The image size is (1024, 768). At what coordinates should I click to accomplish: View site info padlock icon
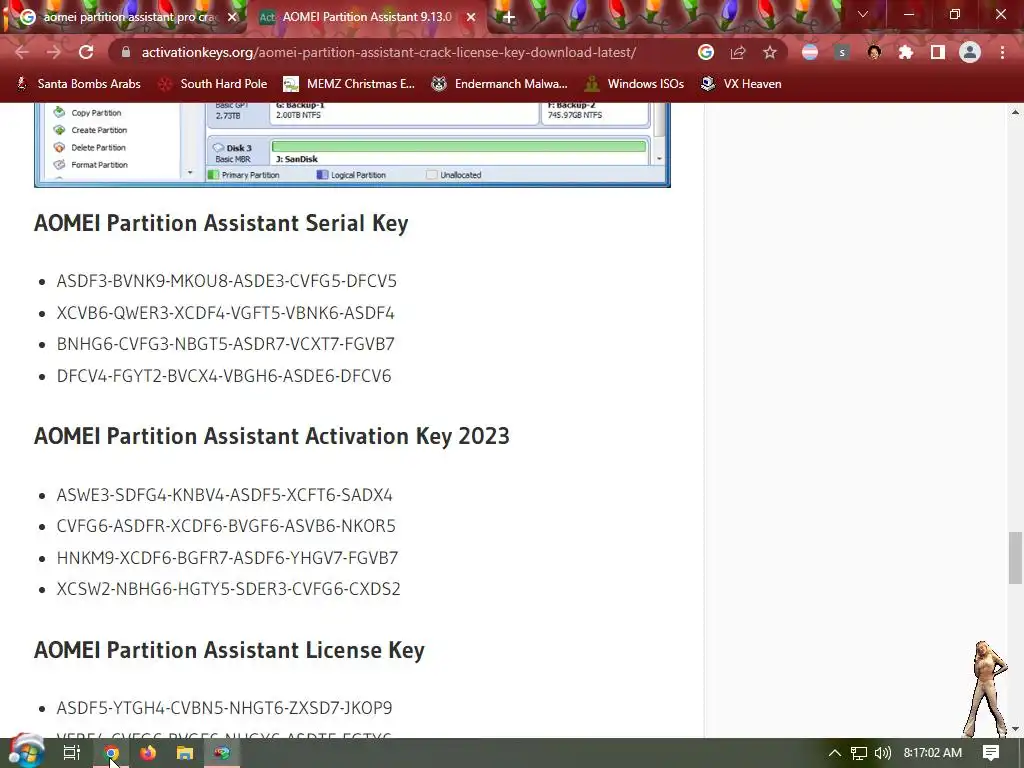pyautogui.click(x=126, y=52)
